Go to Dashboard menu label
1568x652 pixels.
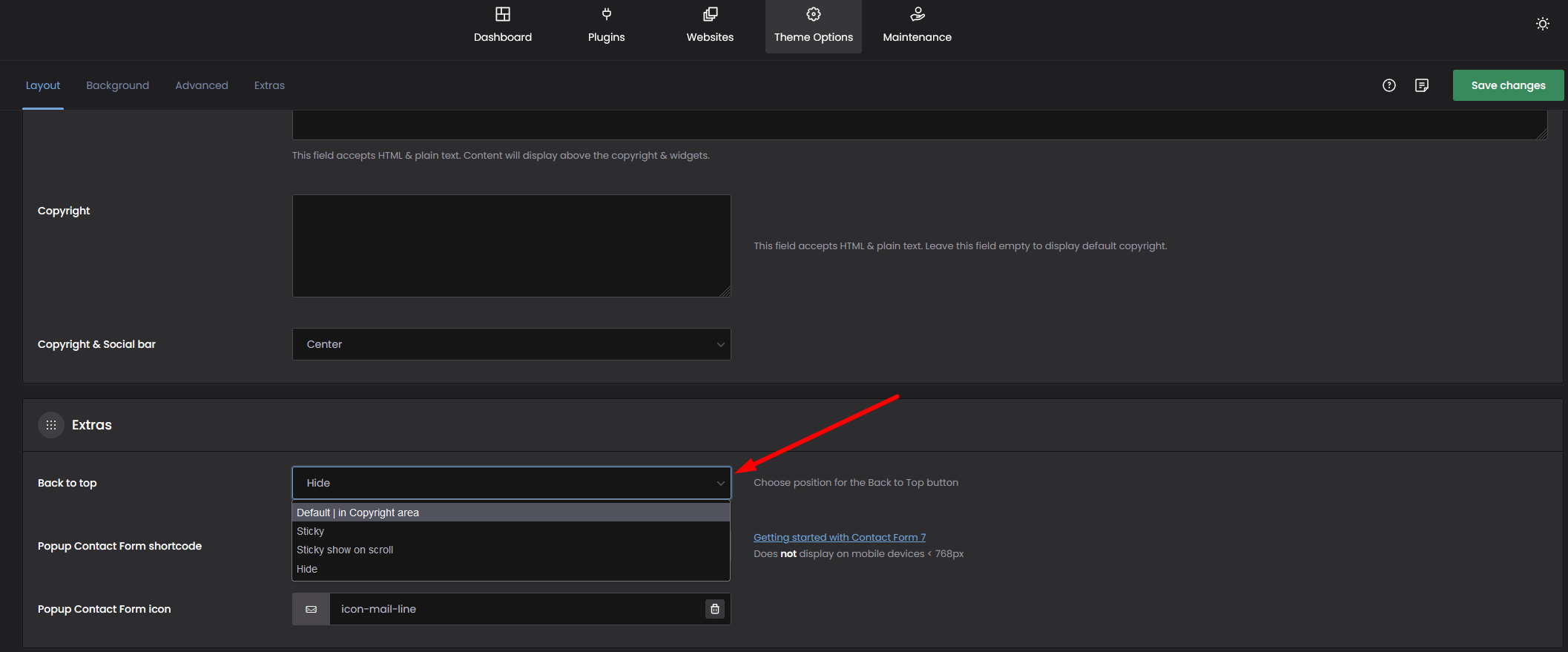coord(503,37)
